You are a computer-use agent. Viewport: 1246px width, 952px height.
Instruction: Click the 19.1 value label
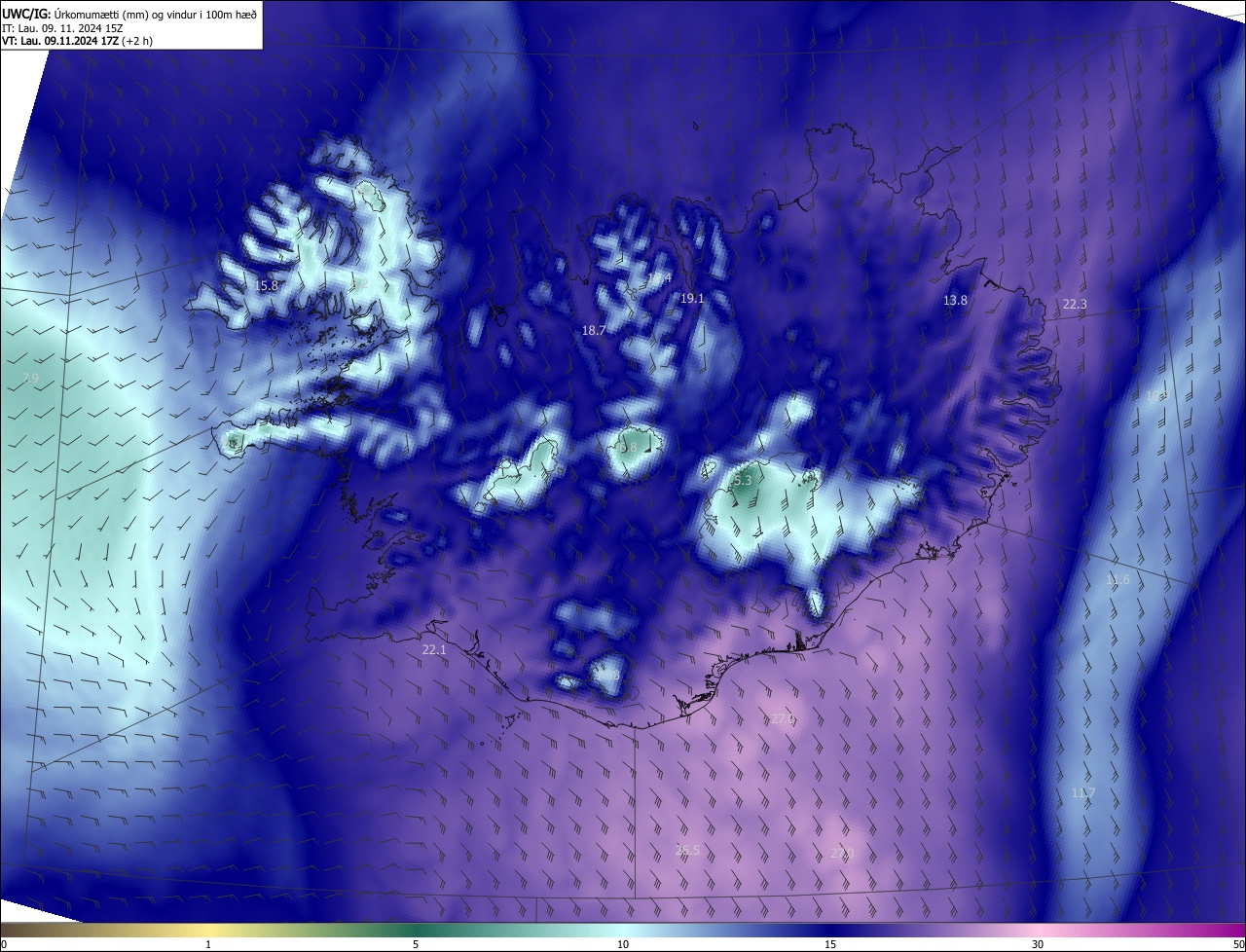point(692,299)
